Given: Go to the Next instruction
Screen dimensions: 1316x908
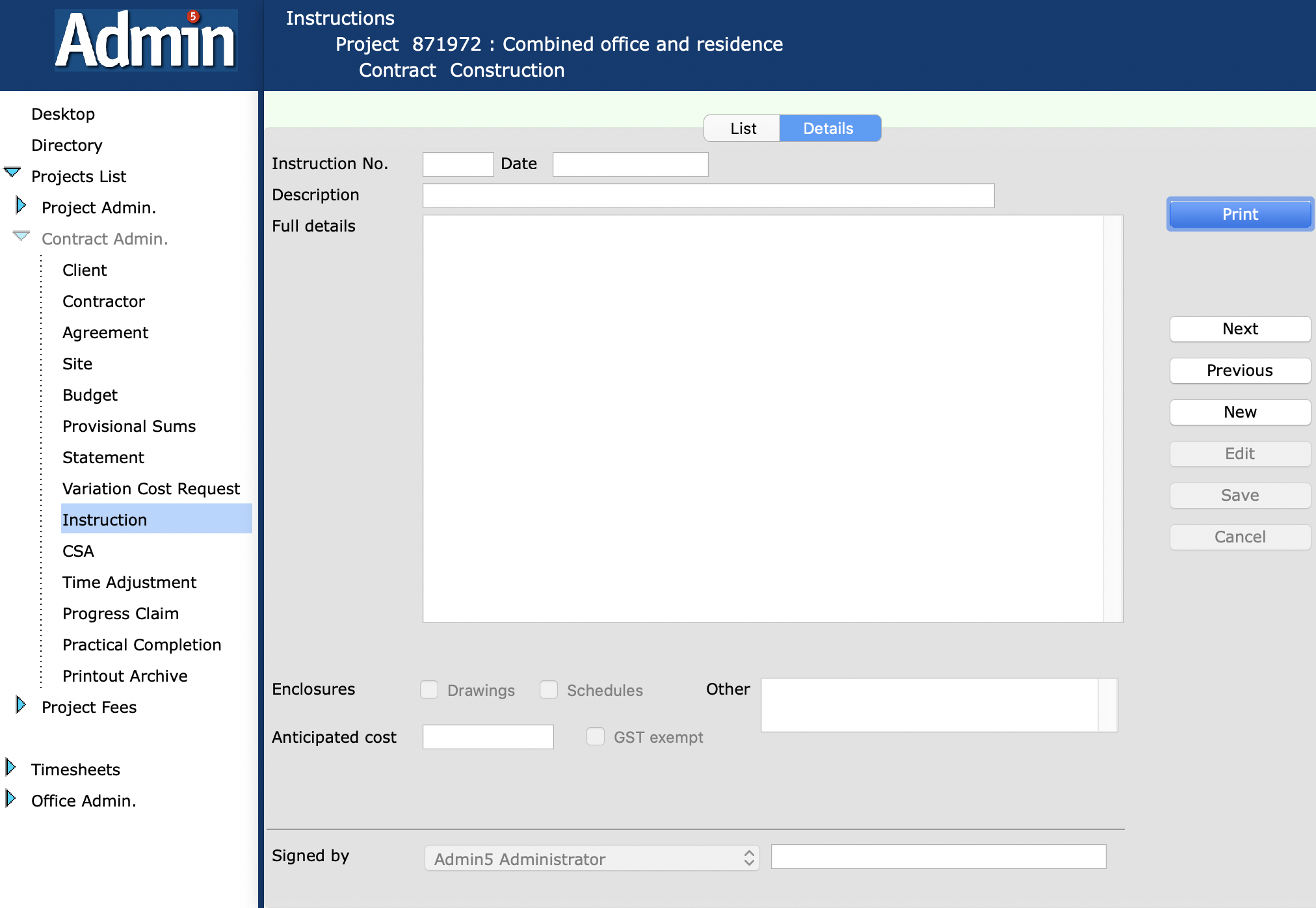Looking at the screenshot, I should tap(1239, 328).
